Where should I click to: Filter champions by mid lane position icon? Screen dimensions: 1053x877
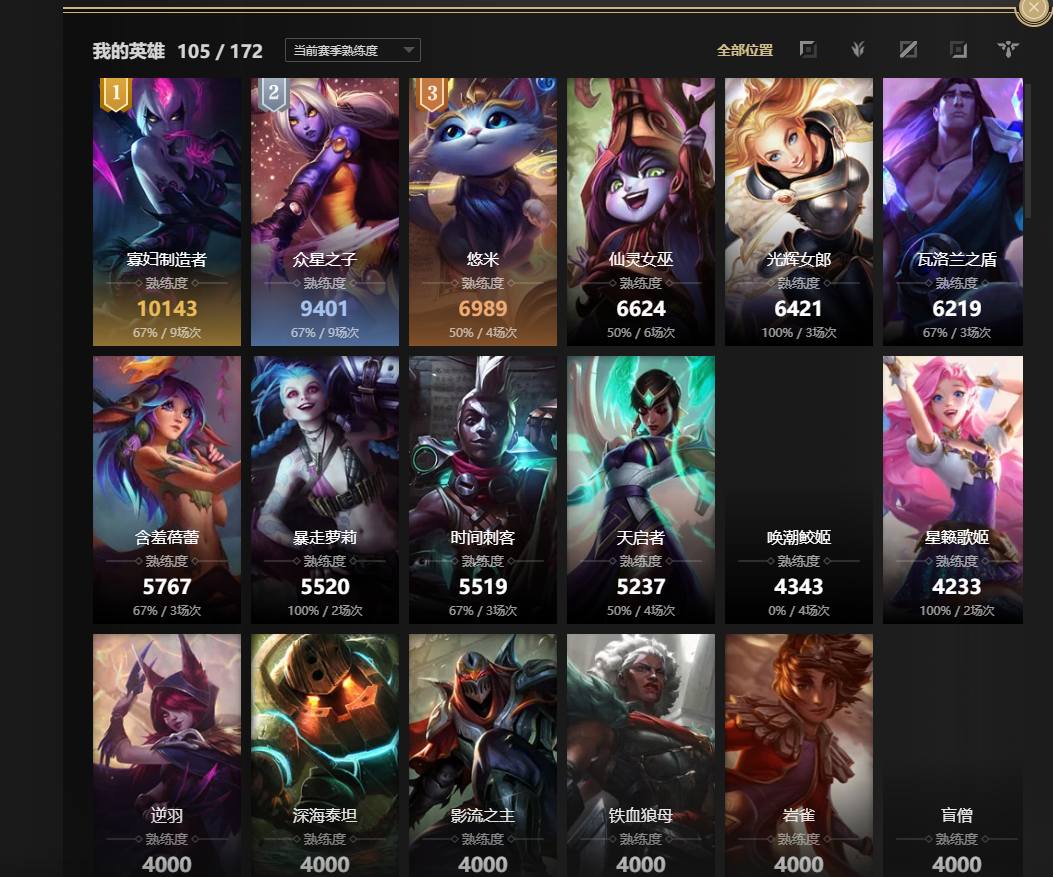coord(908,50)
